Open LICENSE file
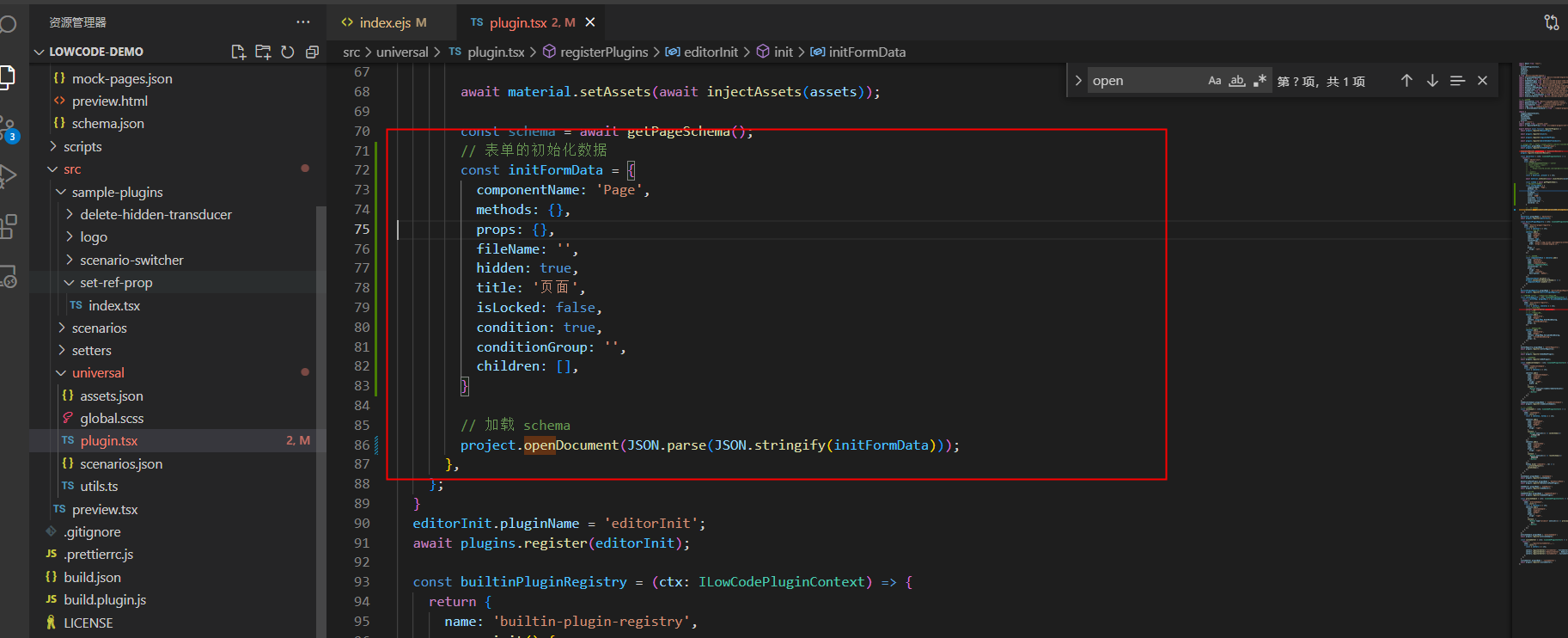Viewport: 1568px width, 638px height. click(x=88, y=623)
